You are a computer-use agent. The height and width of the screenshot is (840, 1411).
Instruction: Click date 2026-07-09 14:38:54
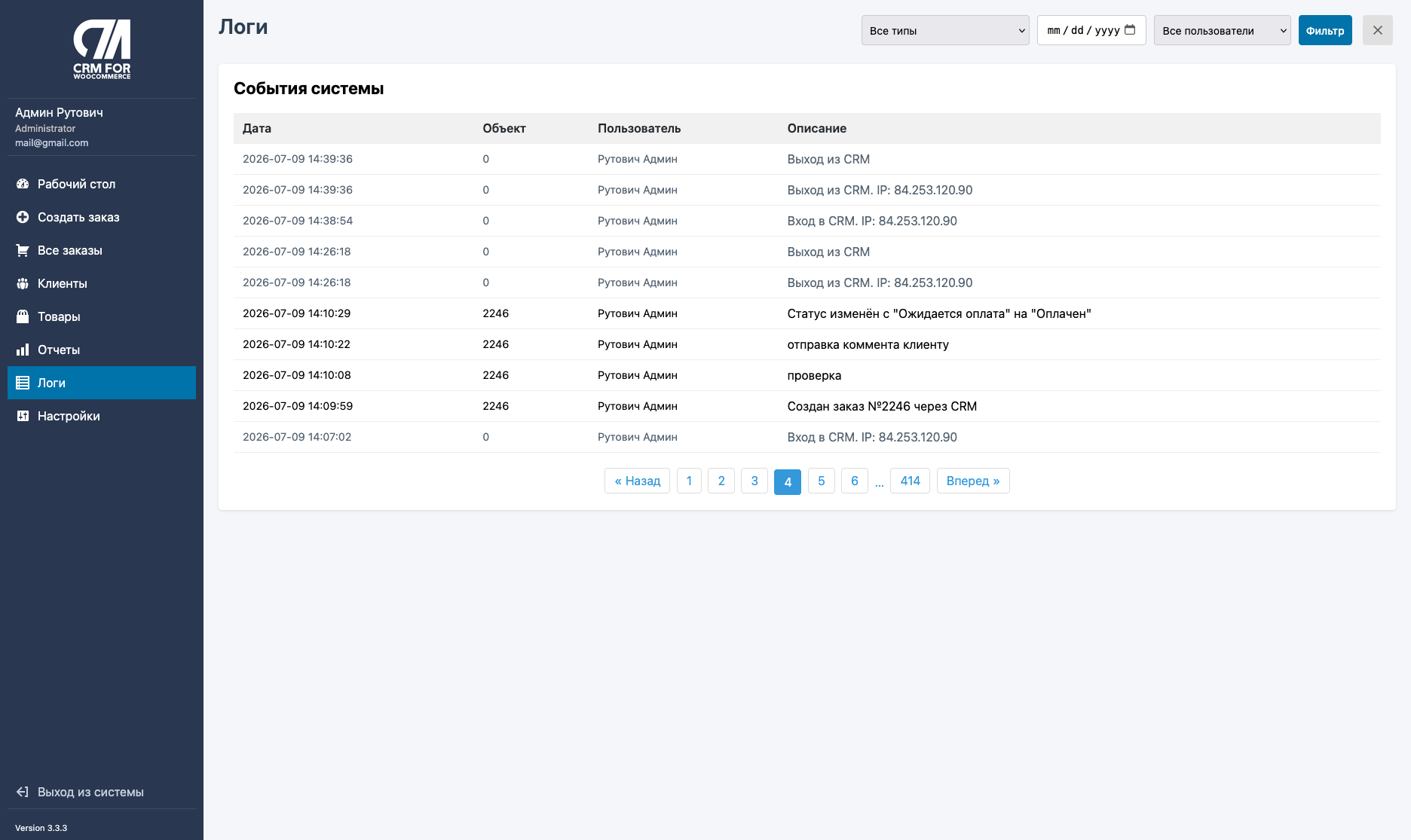[298, 221]
